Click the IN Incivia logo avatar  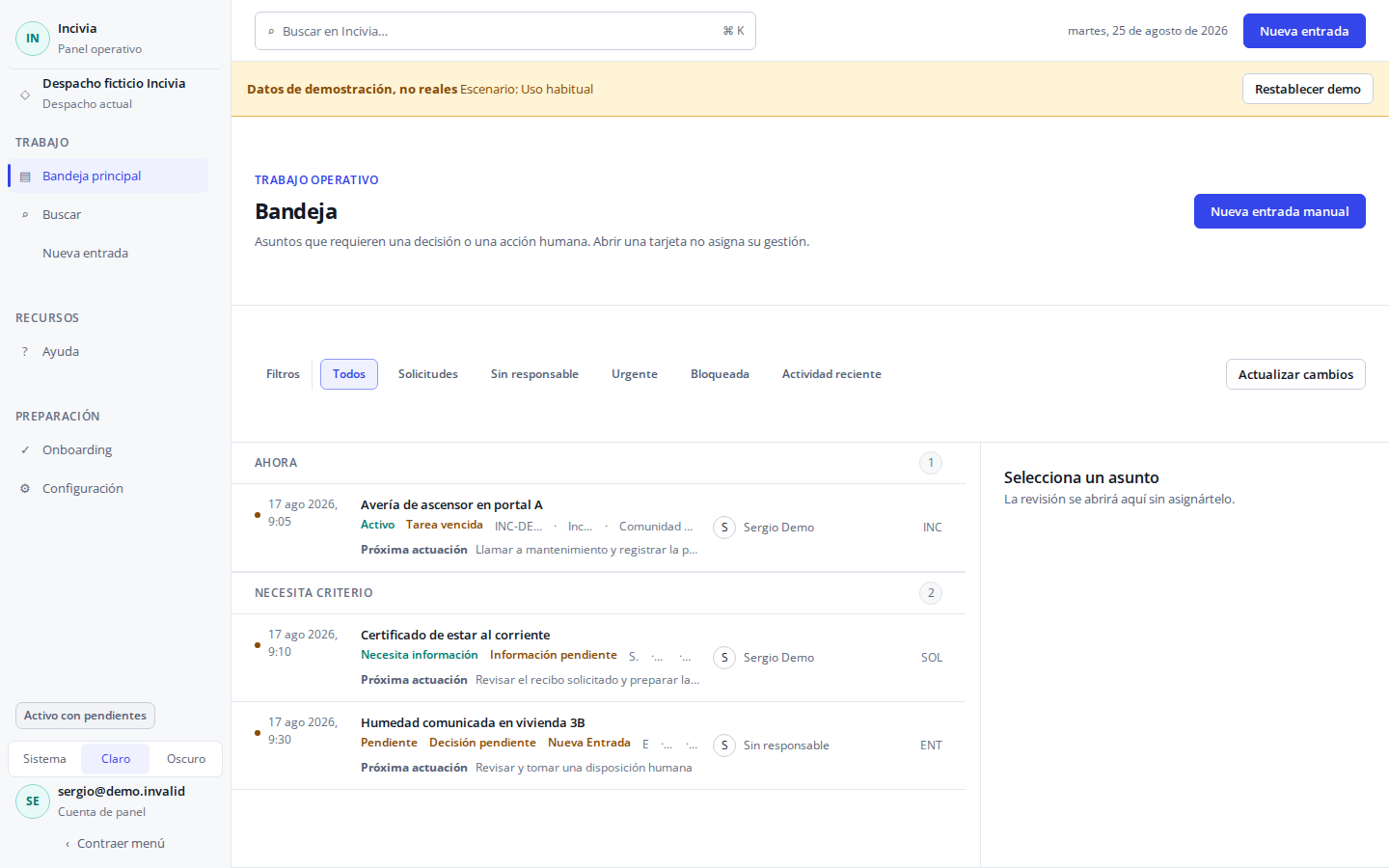point(33,39)
